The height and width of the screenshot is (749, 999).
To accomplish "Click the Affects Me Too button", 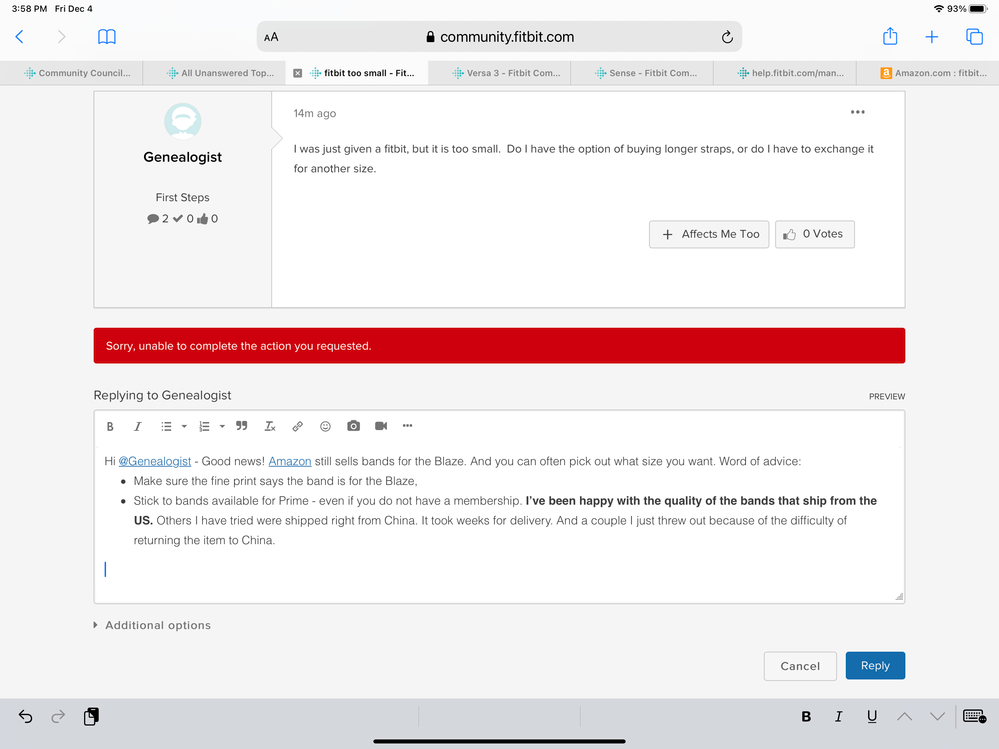I will [709, 234].
